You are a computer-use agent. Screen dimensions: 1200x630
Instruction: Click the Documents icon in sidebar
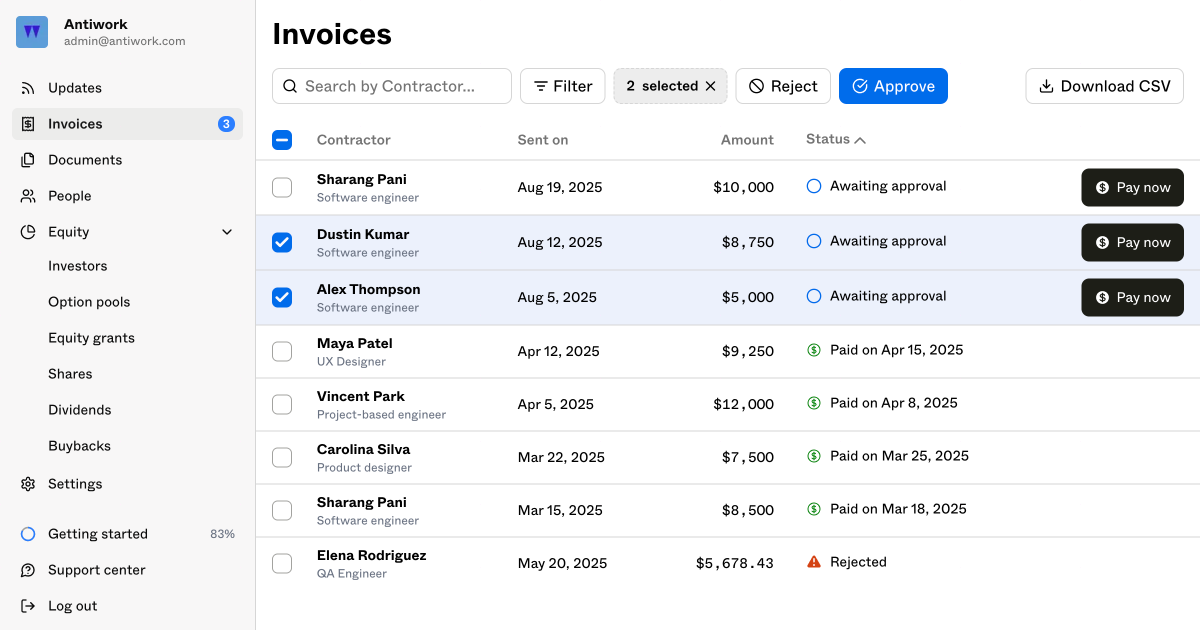[28, 160]
